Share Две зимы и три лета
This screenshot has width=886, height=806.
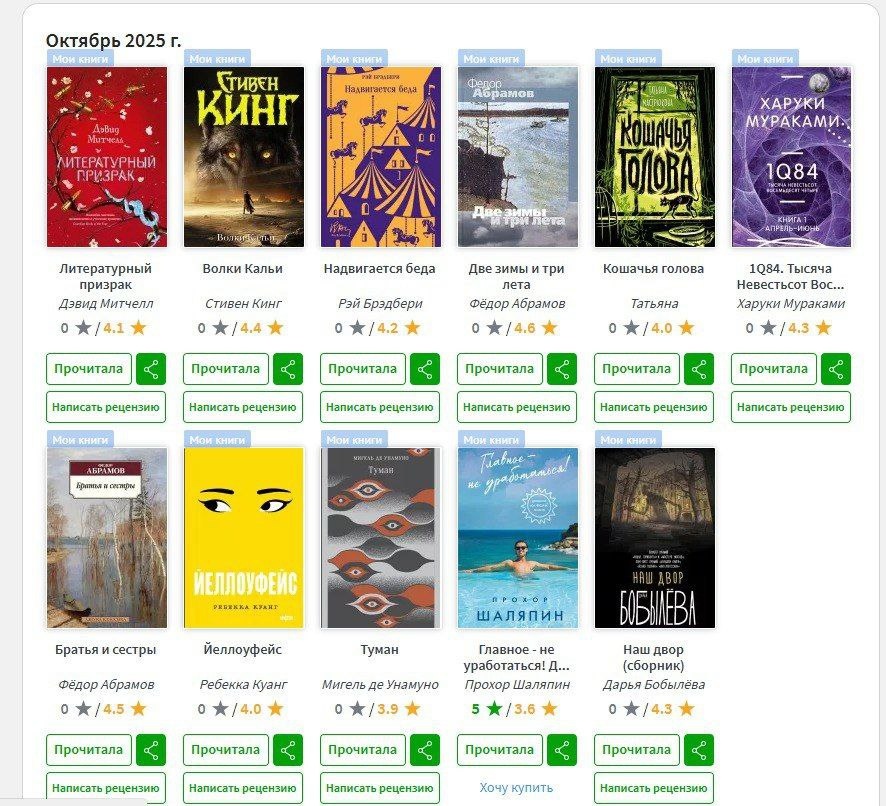(x=562, y=369)
